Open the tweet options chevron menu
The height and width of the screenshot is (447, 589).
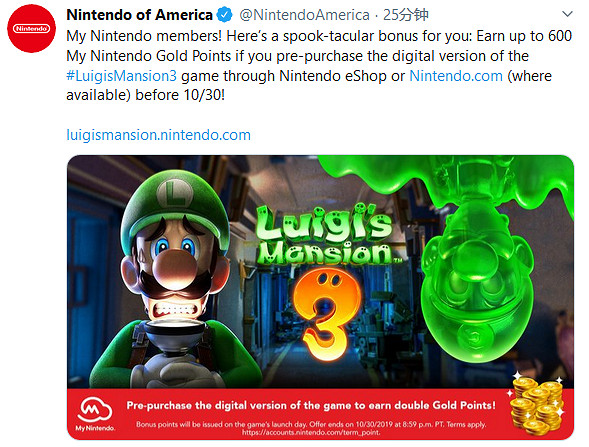tap(567, 14)
